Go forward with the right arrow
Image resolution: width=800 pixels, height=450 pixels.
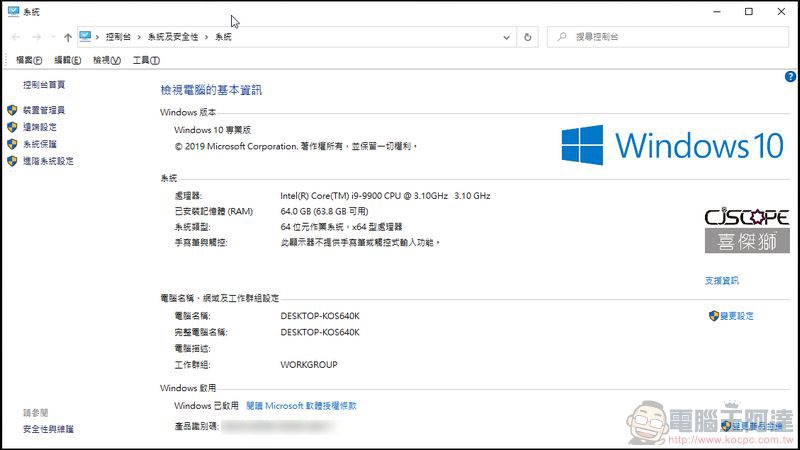[x=36, y=37]
